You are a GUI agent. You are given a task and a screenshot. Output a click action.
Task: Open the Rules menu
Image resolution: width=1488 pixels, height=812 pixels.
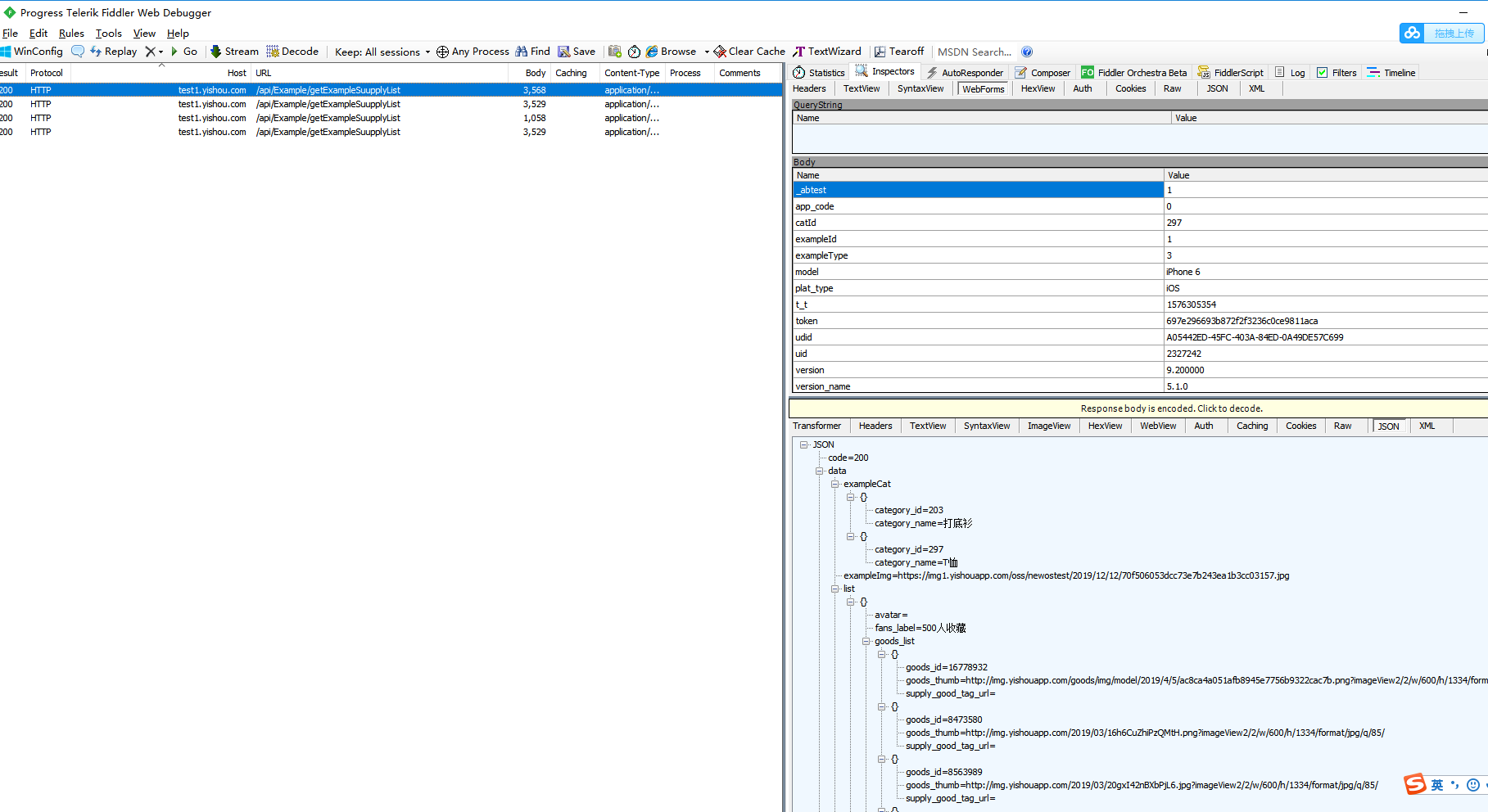71,34
